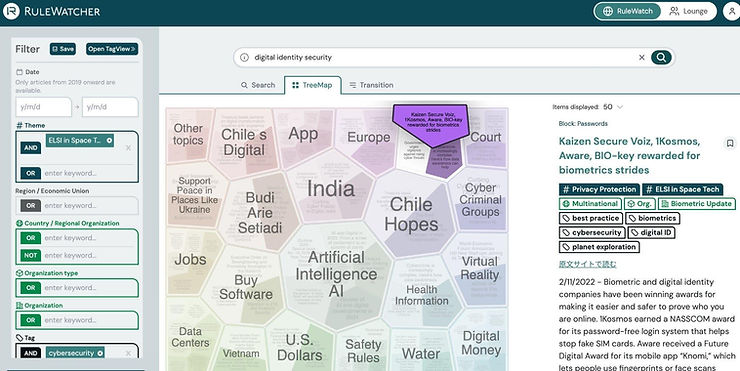Click the biometrics tag
The width and height of the screenshot is (740, 371).
tap(653, 219)
